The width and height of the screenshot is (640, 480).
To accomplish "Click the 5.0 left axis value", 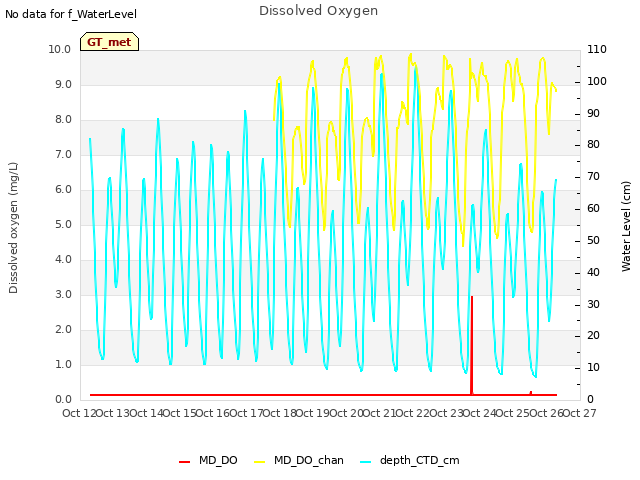I will coord(63,224).
